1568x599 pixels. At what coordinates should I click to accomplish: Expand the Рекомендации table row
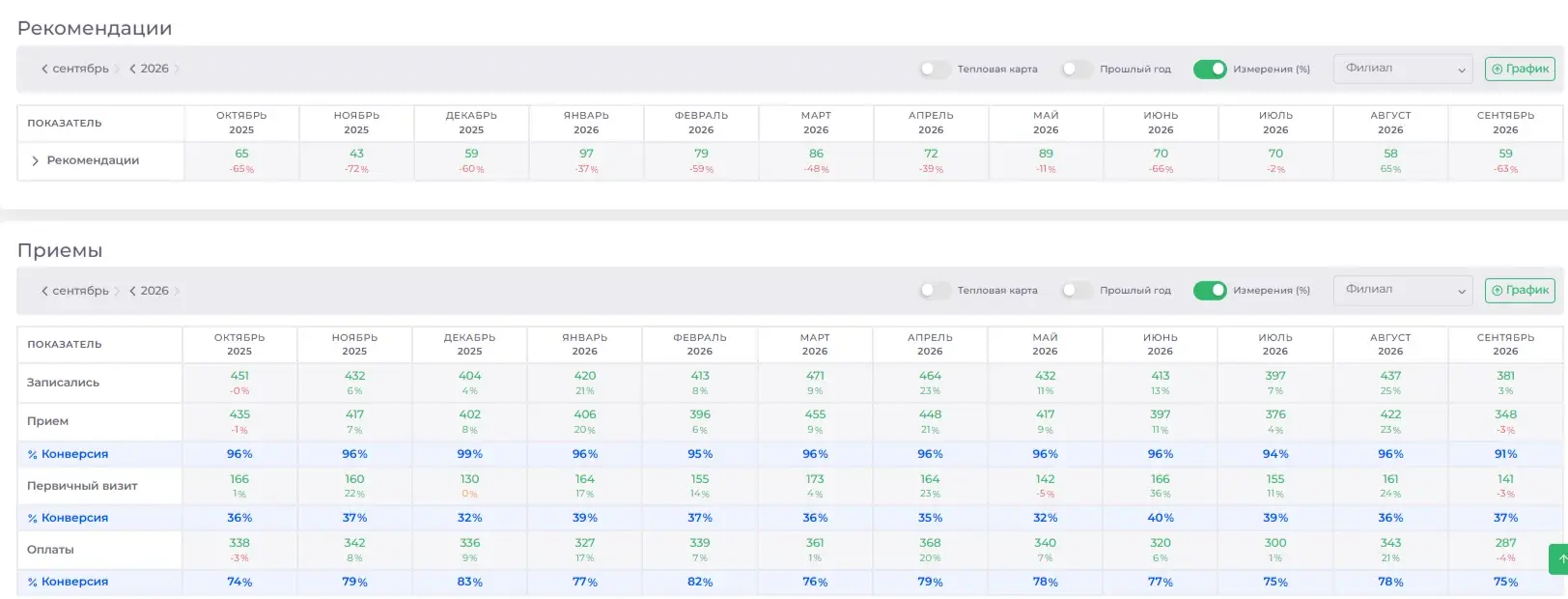coord(35,161)
